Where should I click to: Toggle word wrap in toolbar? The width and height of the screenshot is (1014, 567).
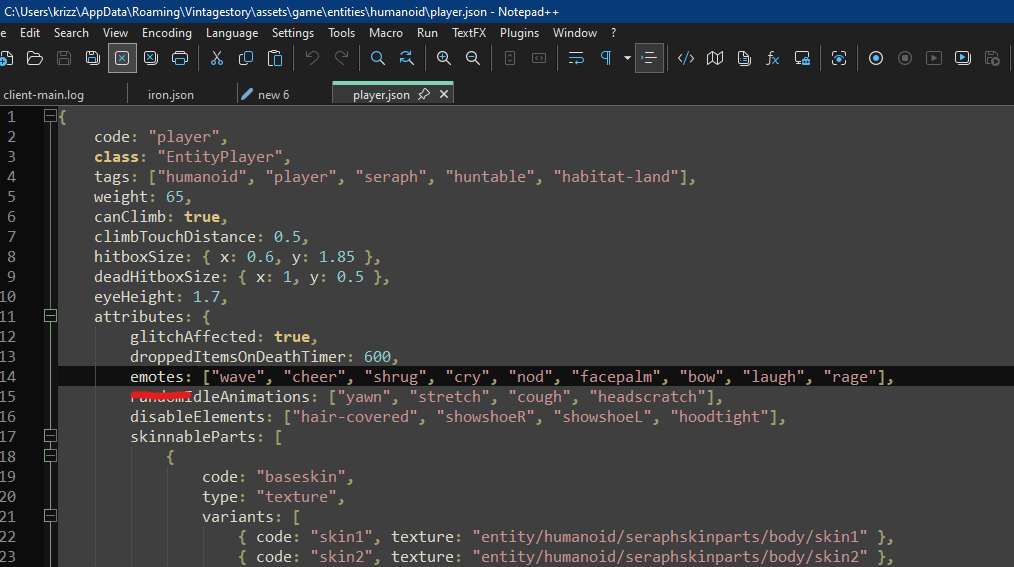point(576,58)
